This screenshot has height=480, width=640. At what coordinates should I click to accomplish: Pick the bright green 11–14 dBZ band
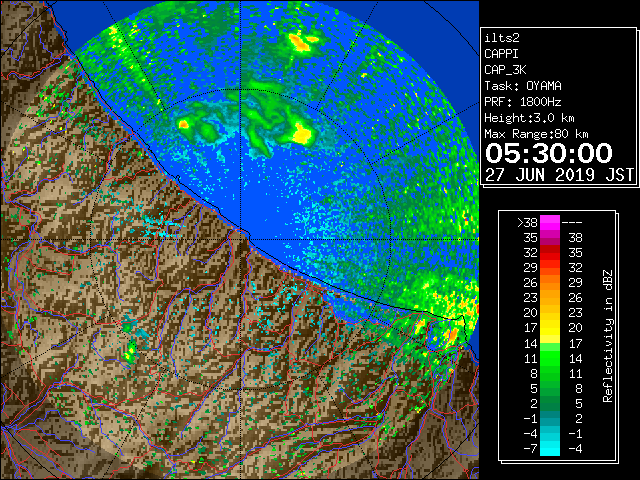[550, 358]
